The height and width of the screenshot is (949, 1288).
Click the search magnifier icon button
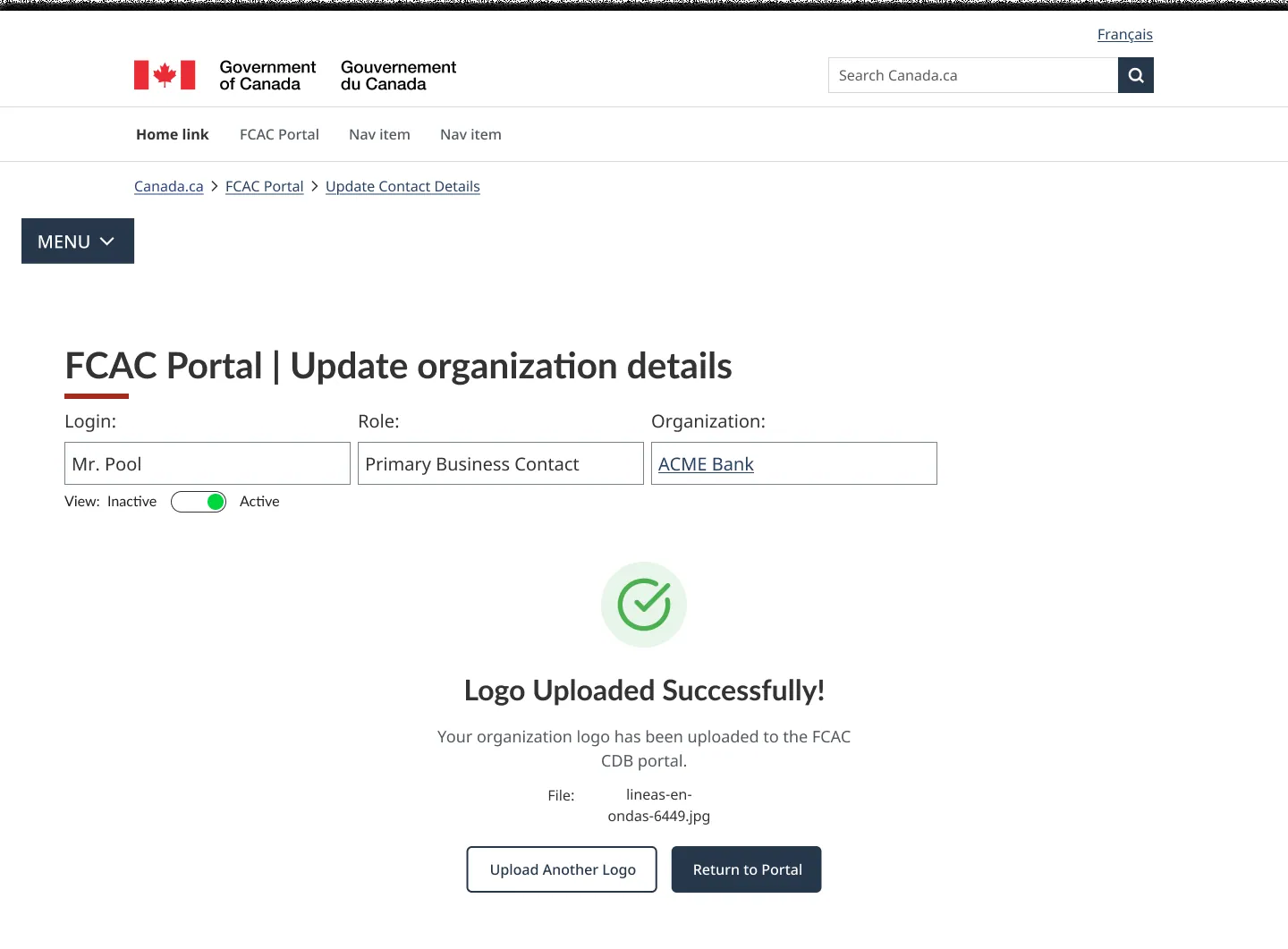[x=1135, y=75]
